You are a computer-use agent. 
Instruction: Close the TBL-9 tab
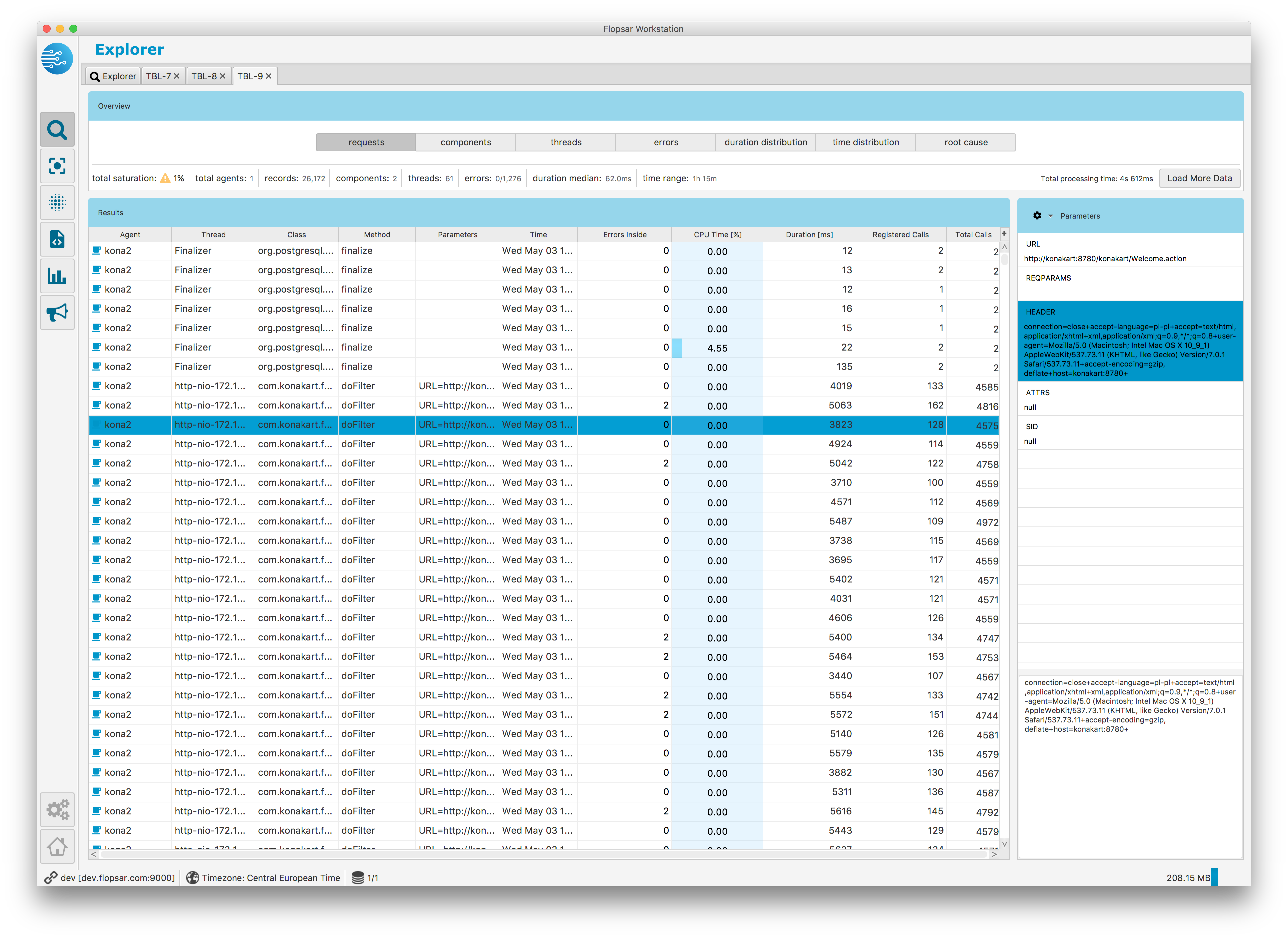[269, 76]
